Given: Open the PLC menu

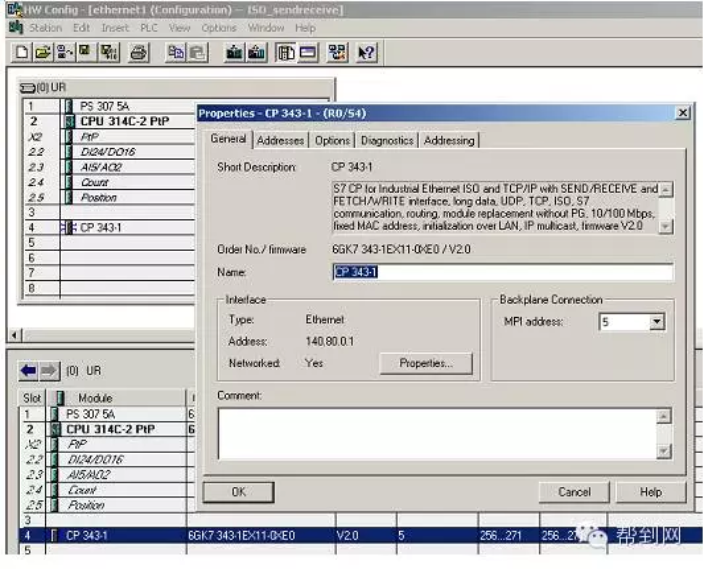Looking at the screenshot, I should [x=148, y=28].
